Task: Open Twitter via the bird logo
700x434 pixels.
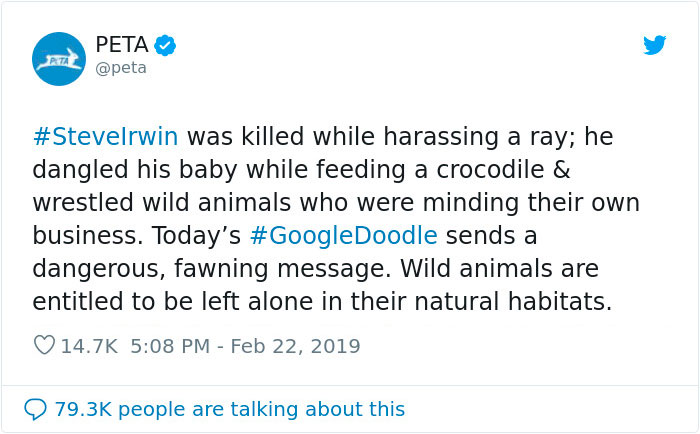Action: coord(654,45)
